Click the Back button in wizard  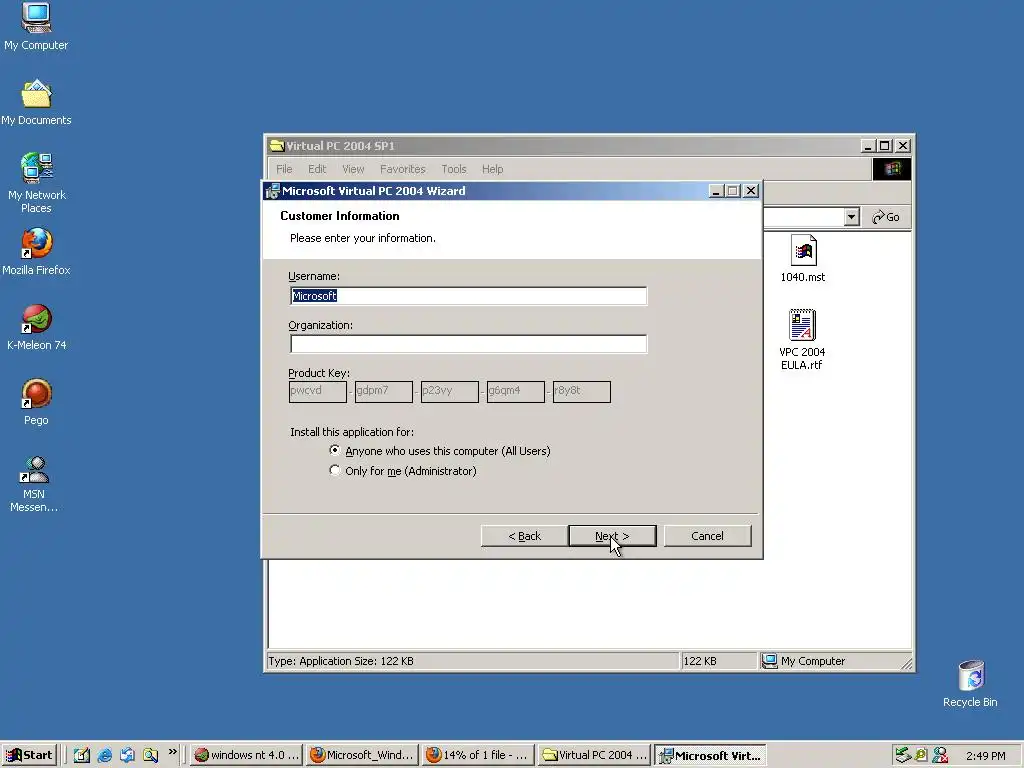click(x=524, y=536)
